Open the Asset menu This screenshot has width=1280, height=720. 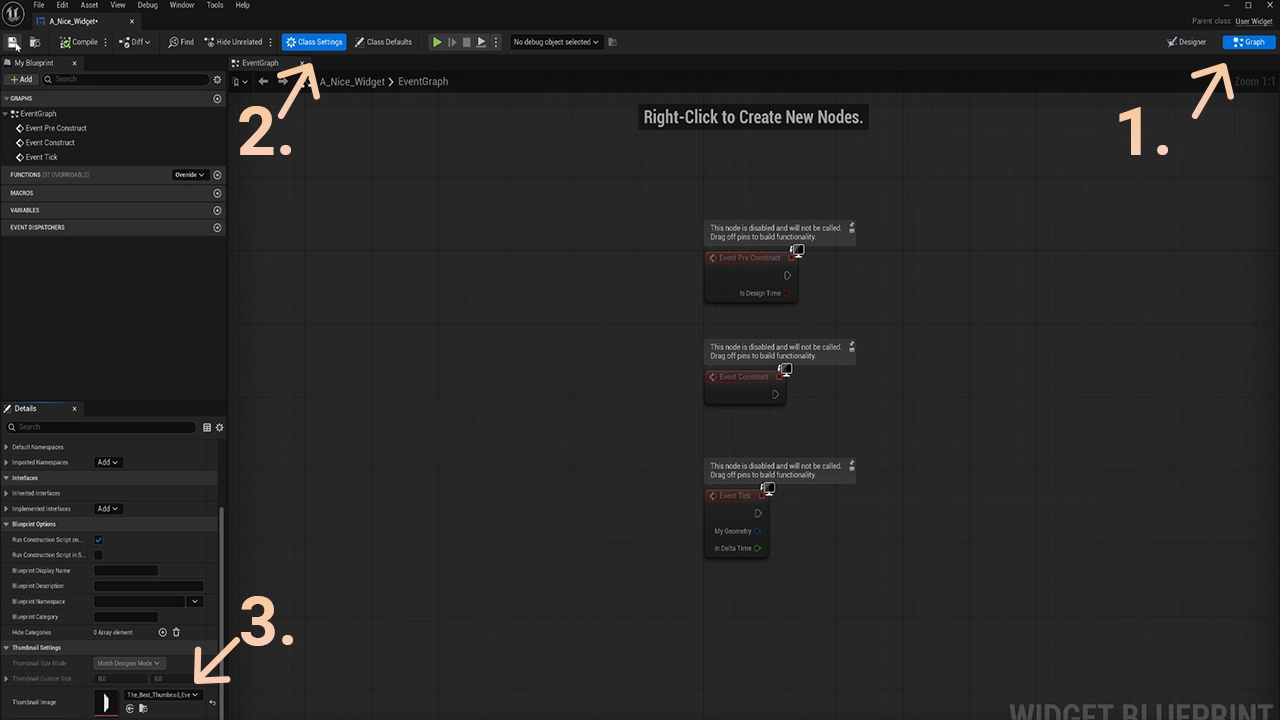pos(90,5)
